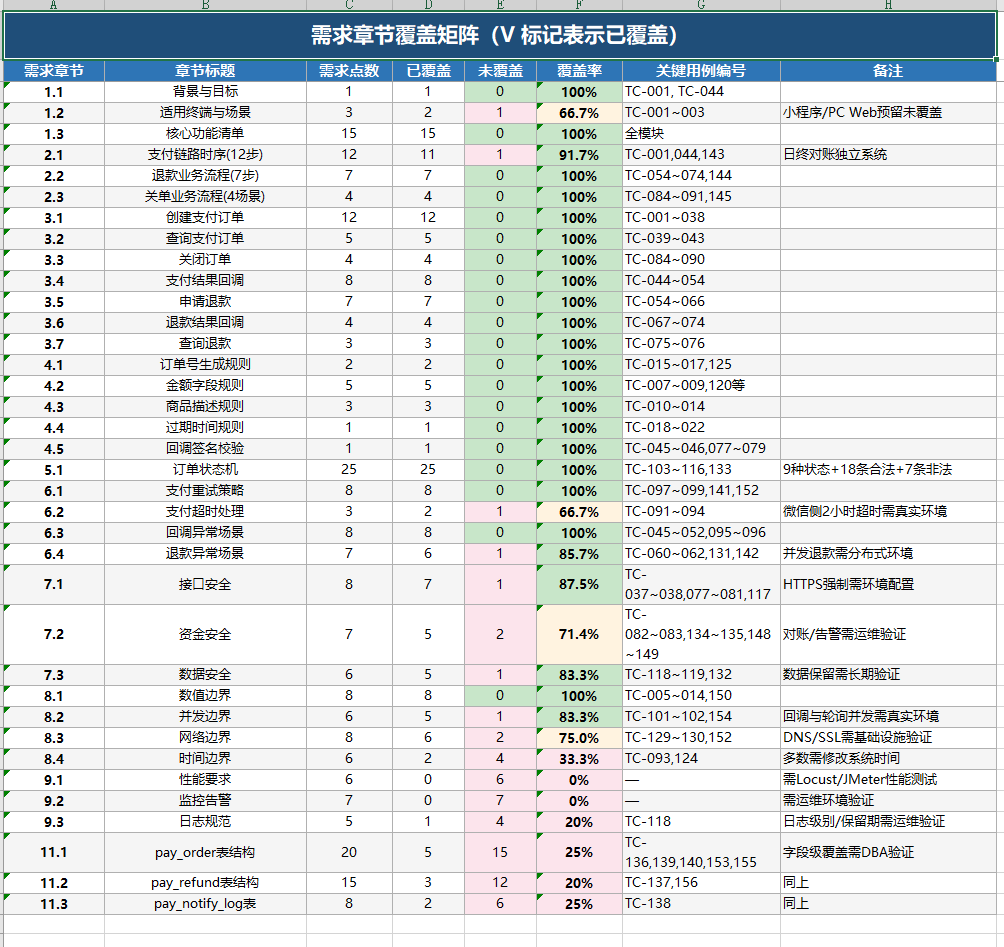Select cell 回调异常场景
The height and width of the screenshot is (947, 1004).
[x=206, y=533]
